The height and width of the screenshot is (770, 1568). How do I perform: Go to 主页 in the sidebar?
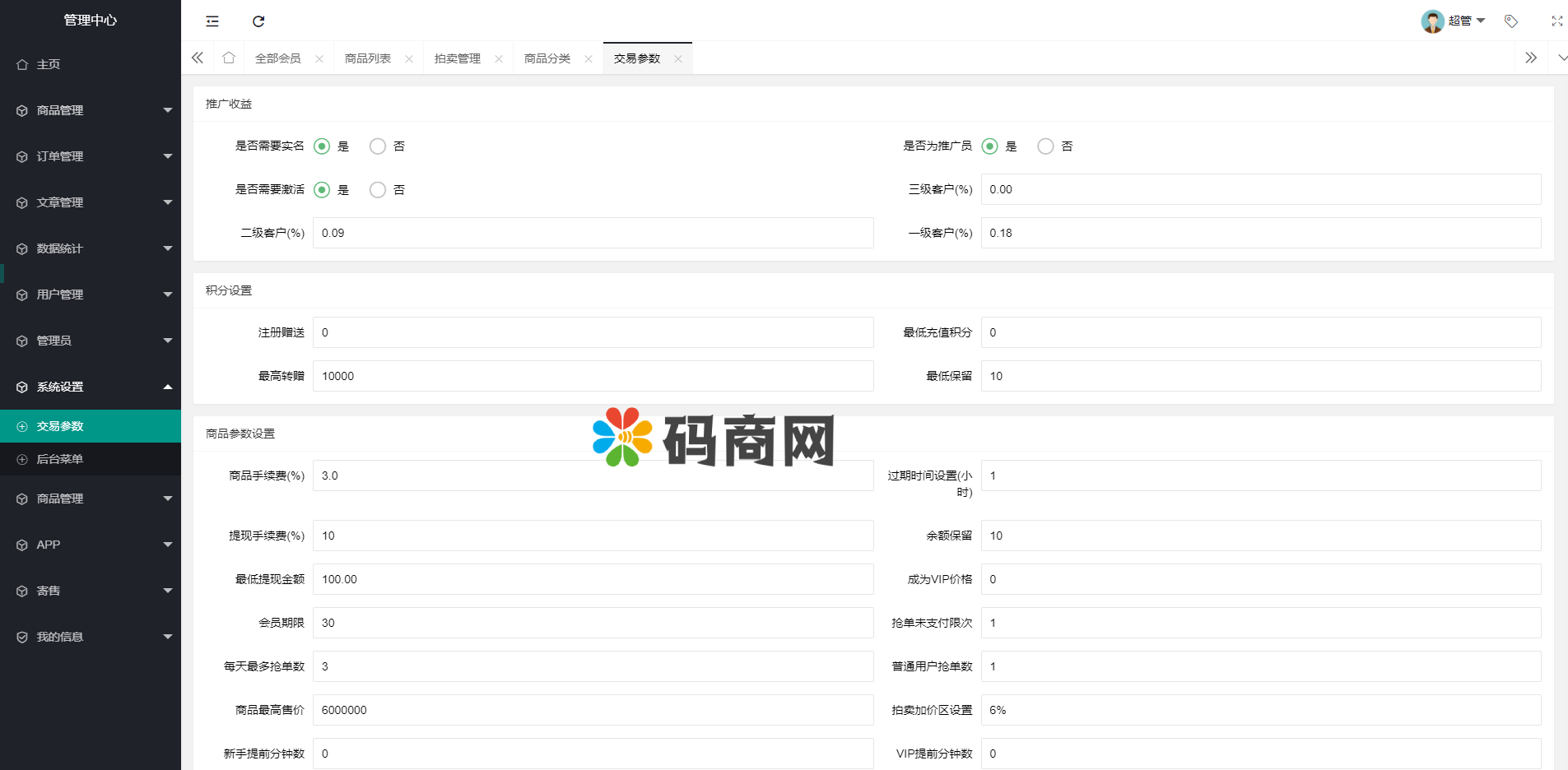point(49,64)
